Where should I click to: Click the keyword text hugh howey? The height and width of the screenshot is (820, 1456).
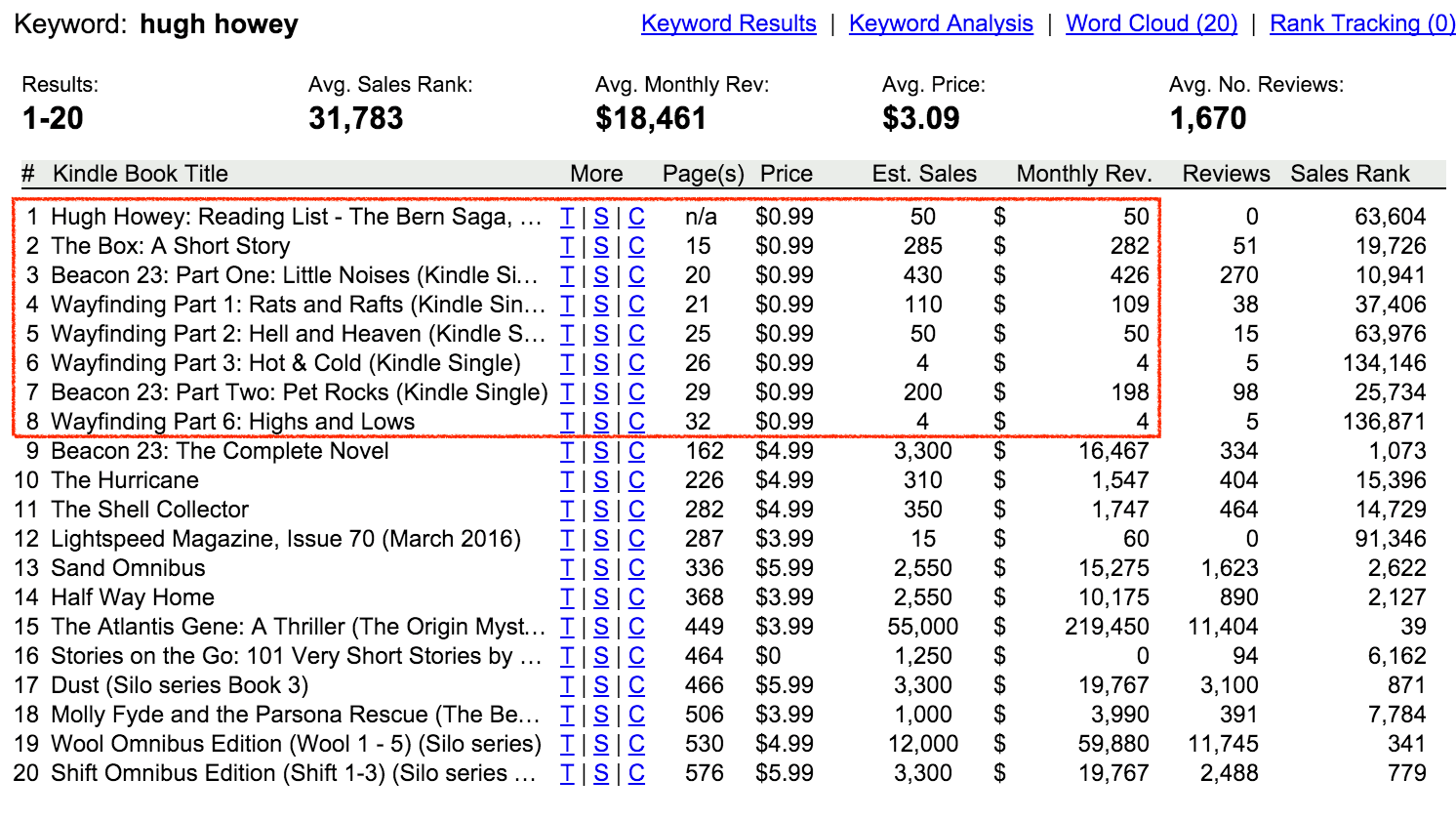click(219, 24)
